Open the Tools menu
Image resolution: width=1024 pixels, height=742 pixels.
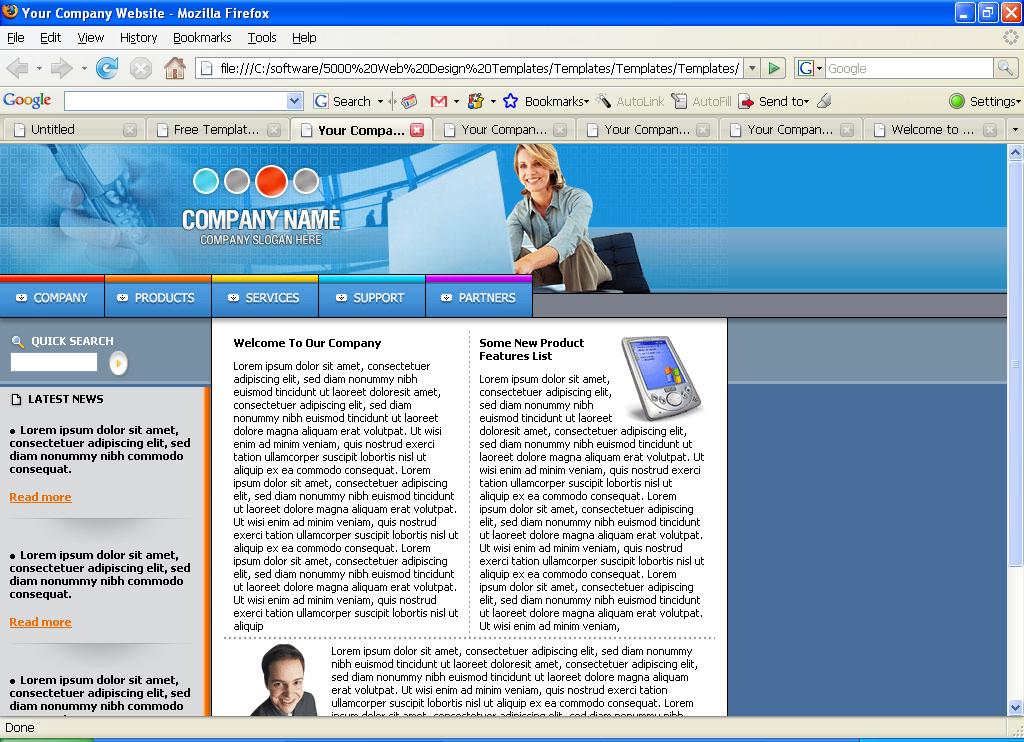262,37
